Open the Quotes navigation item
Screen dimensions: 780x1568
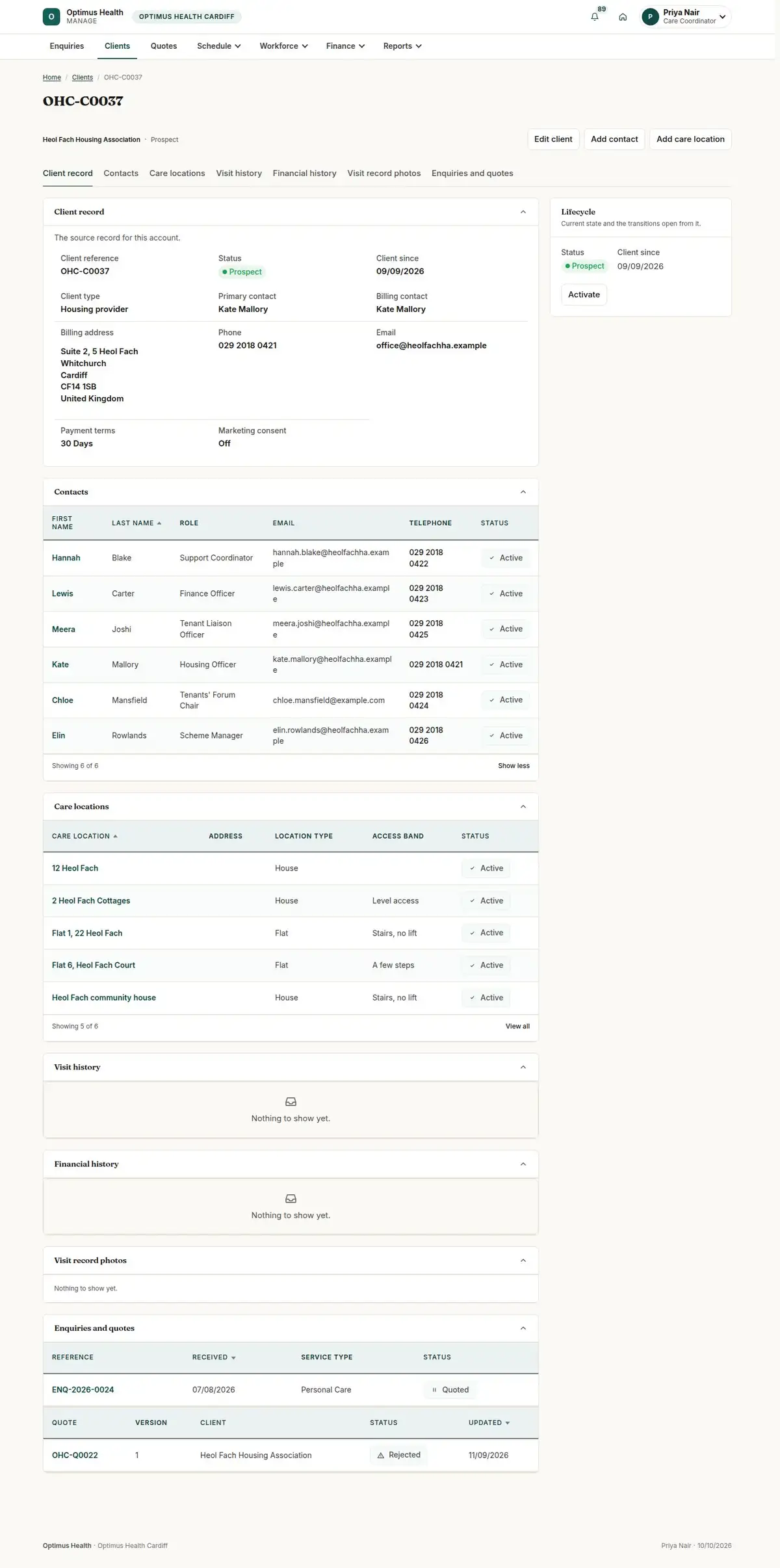(164, 46)
